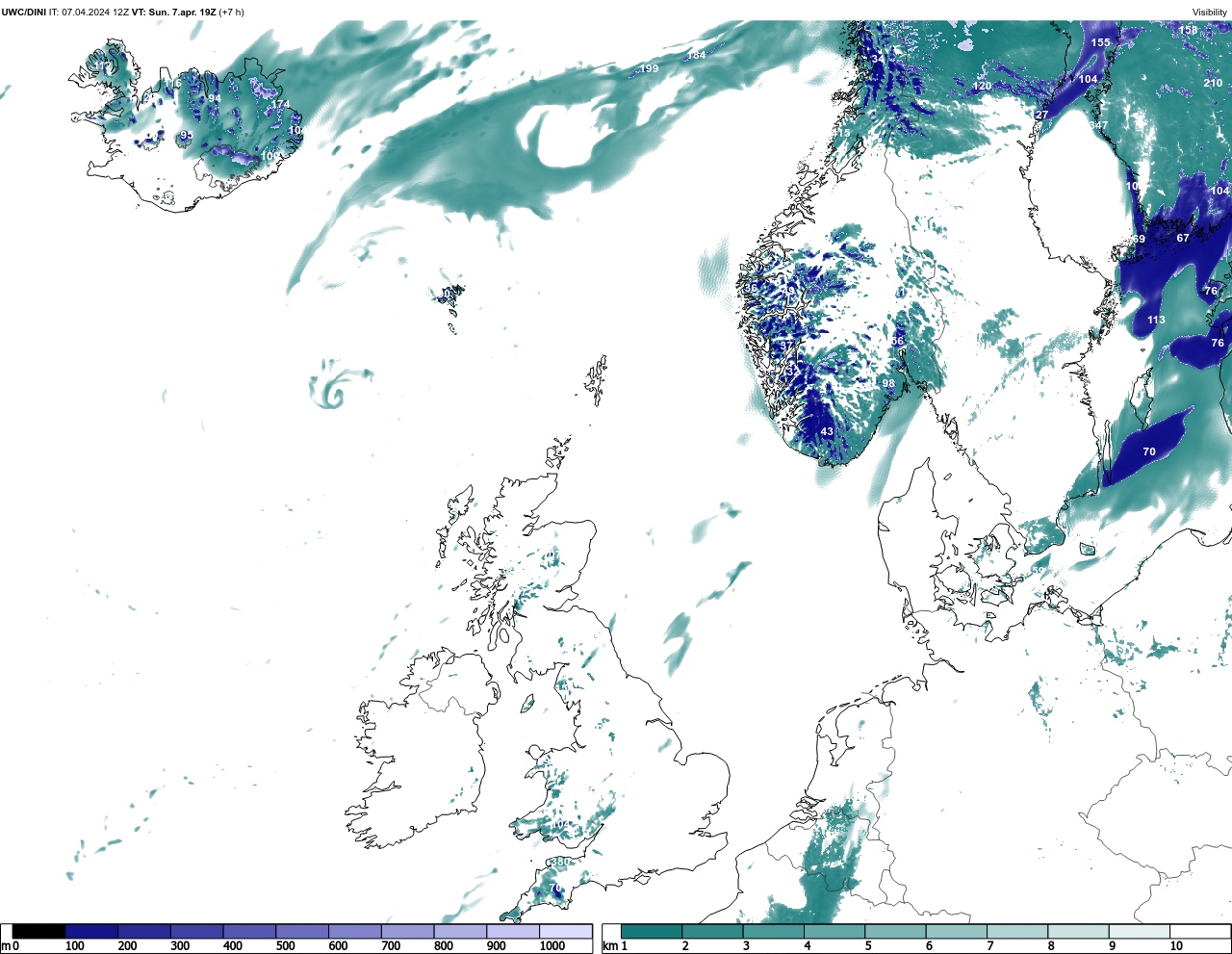Choose the 300 m legend color swatch

[x=197, y=932]
